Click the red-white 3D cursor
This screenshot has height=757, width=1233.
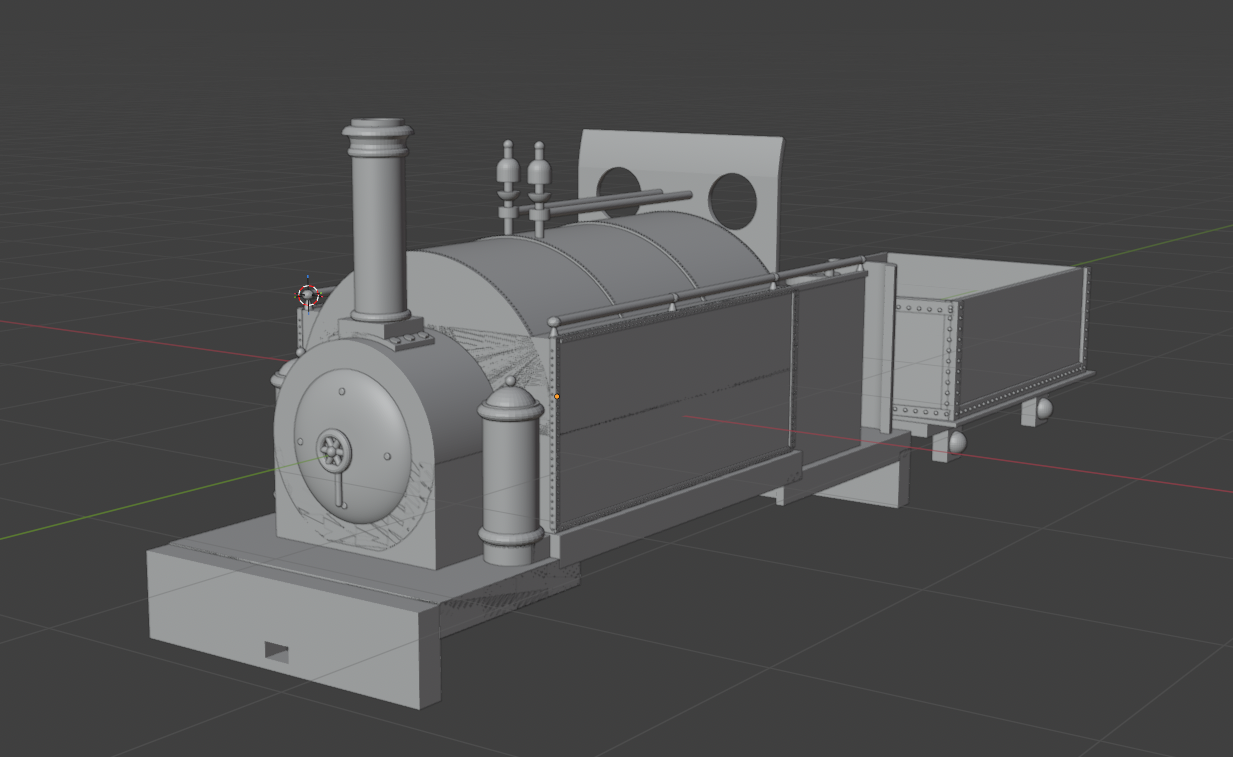point(308,295)
